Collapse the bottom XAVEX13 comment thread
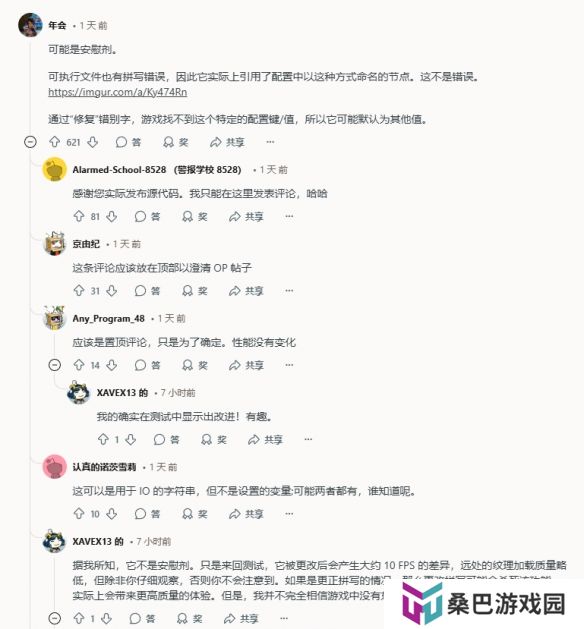This screenshot has height=629, width=584. click(55, 618)
